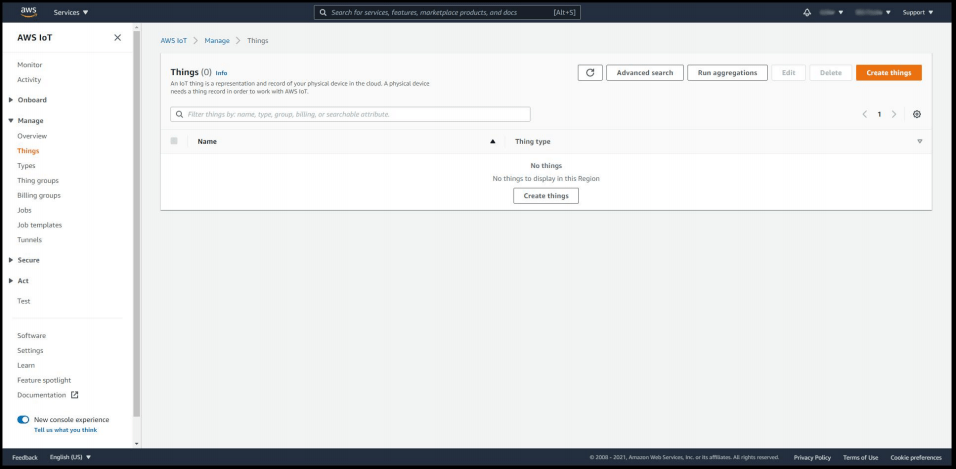Image resolution: width=956 pixels, height=469 pixels.
Task: Open Software in sidebar
Action: click(x=32, y=335)
